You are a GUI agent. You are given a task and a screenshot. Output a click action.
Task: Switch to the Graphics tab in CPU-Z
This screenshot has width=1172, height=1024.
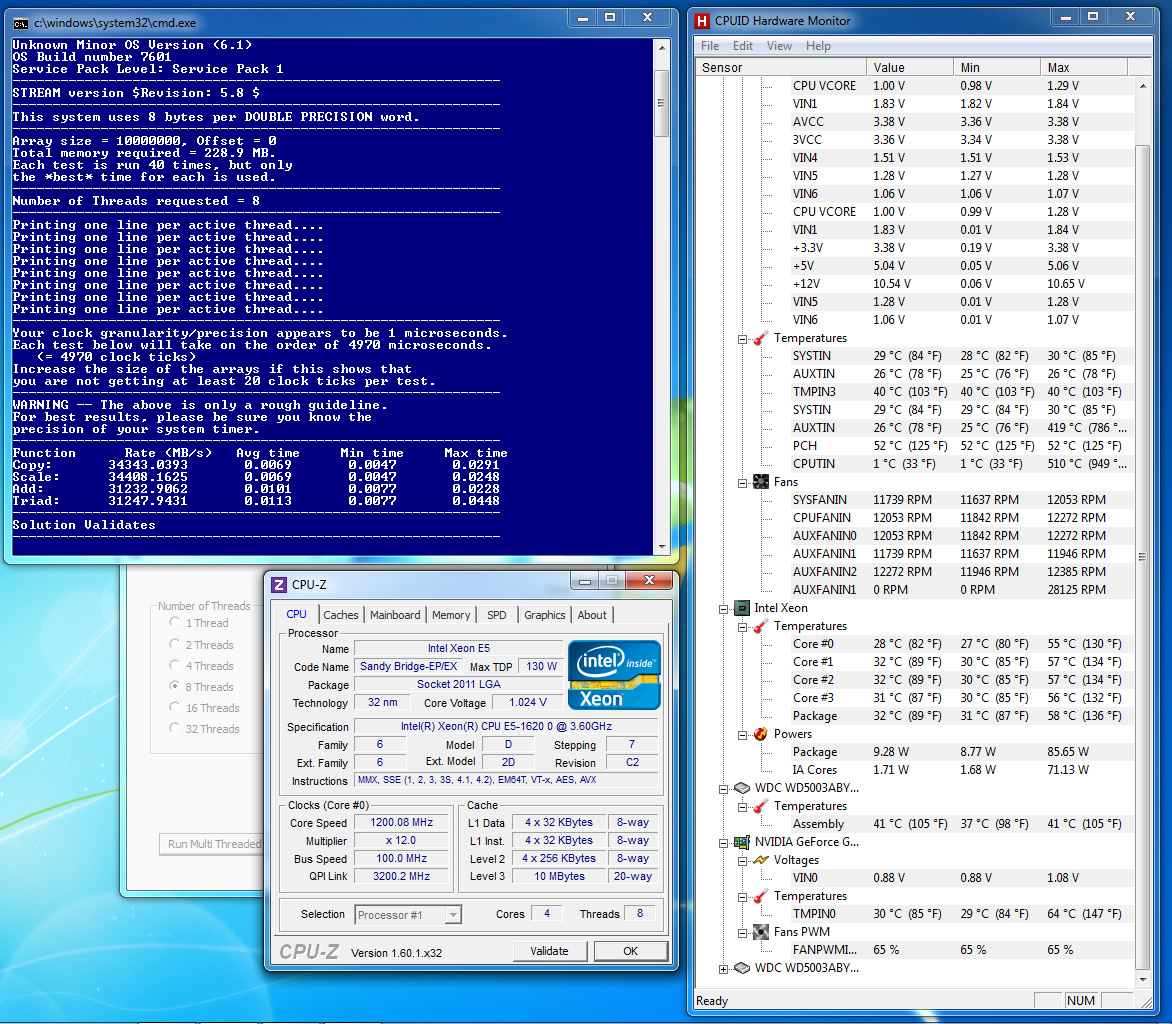coord(544,614)
